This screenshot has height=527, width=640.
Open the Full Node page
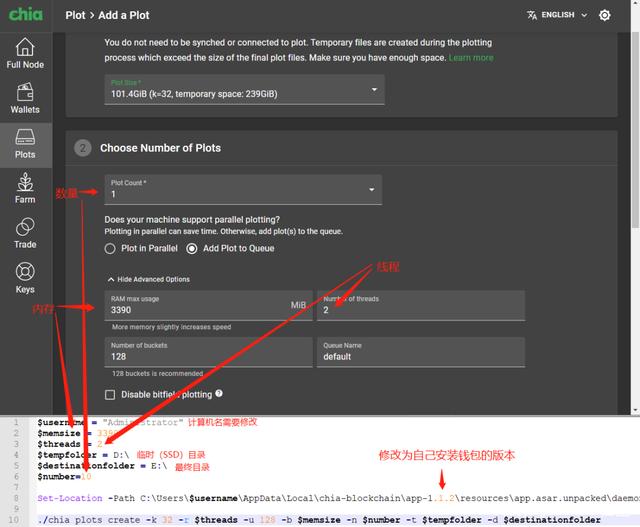point(25,54)
